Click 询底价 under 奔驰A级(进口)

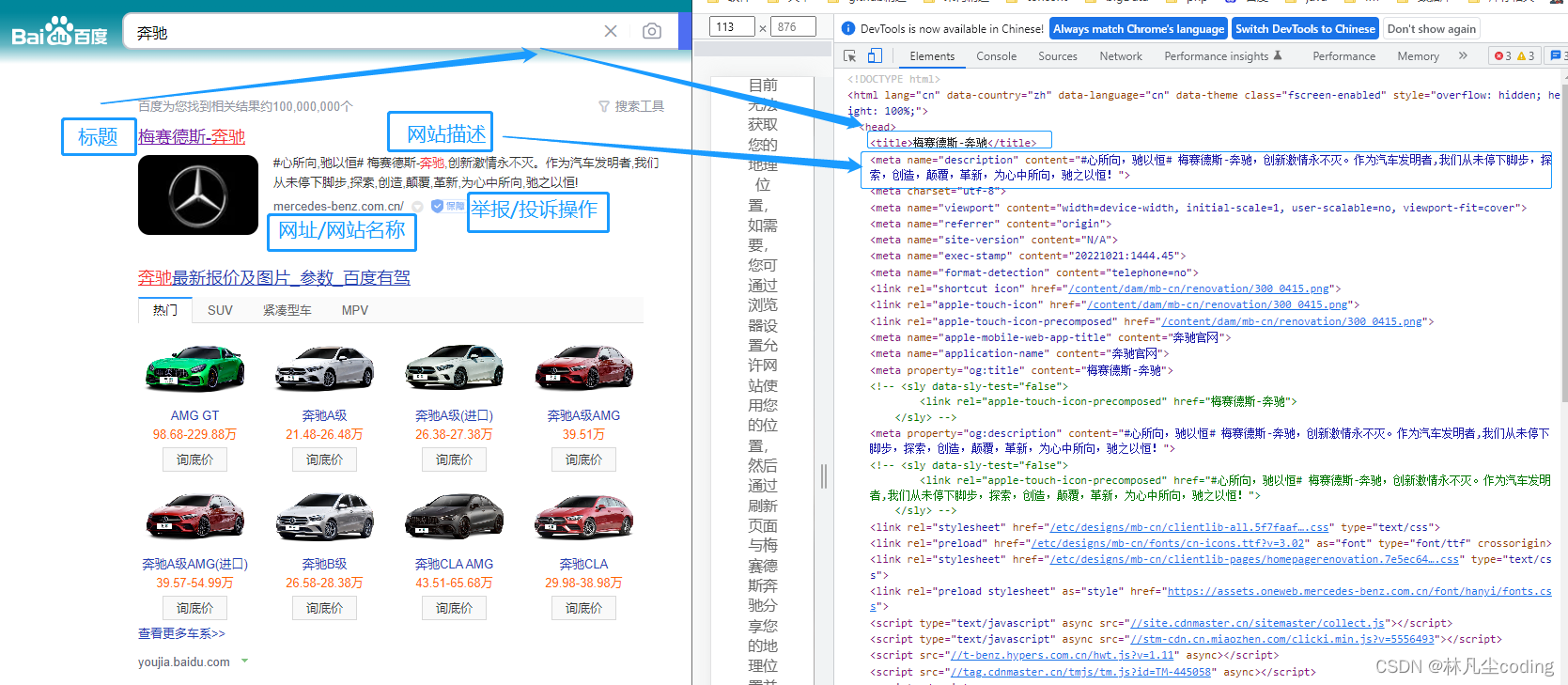point(454,459)
